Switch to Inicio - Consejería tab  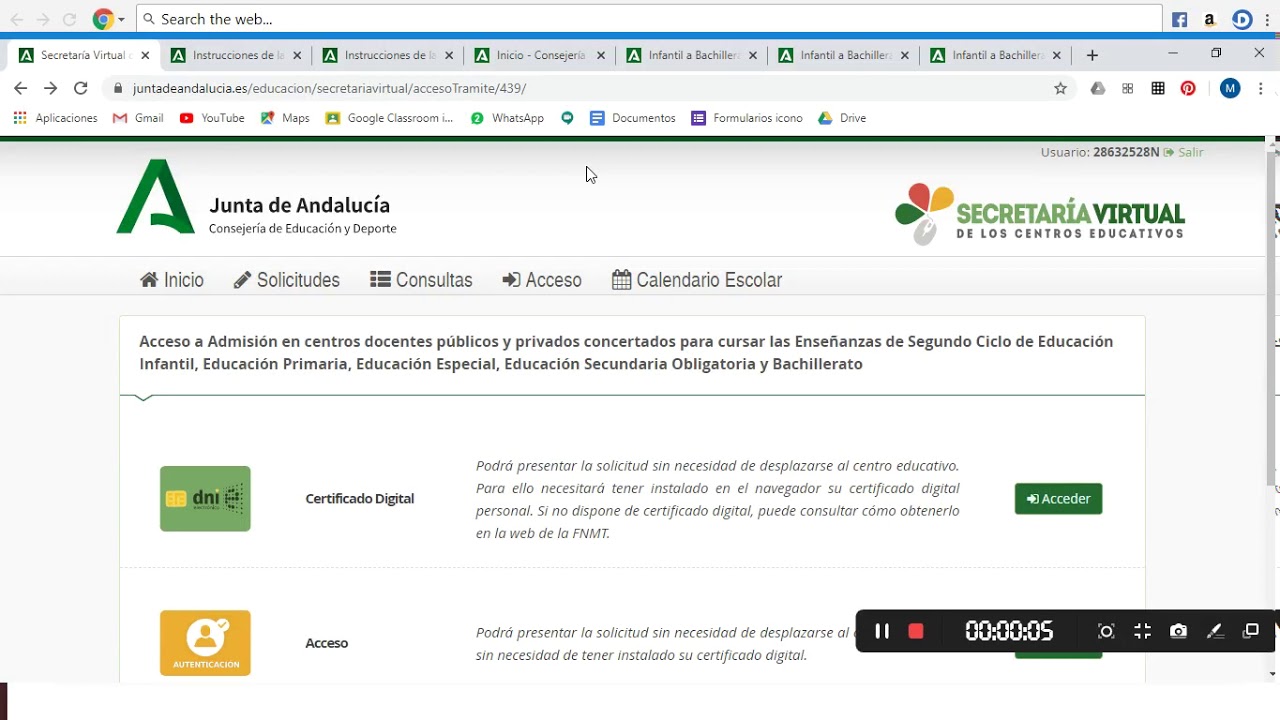[540, 55]
